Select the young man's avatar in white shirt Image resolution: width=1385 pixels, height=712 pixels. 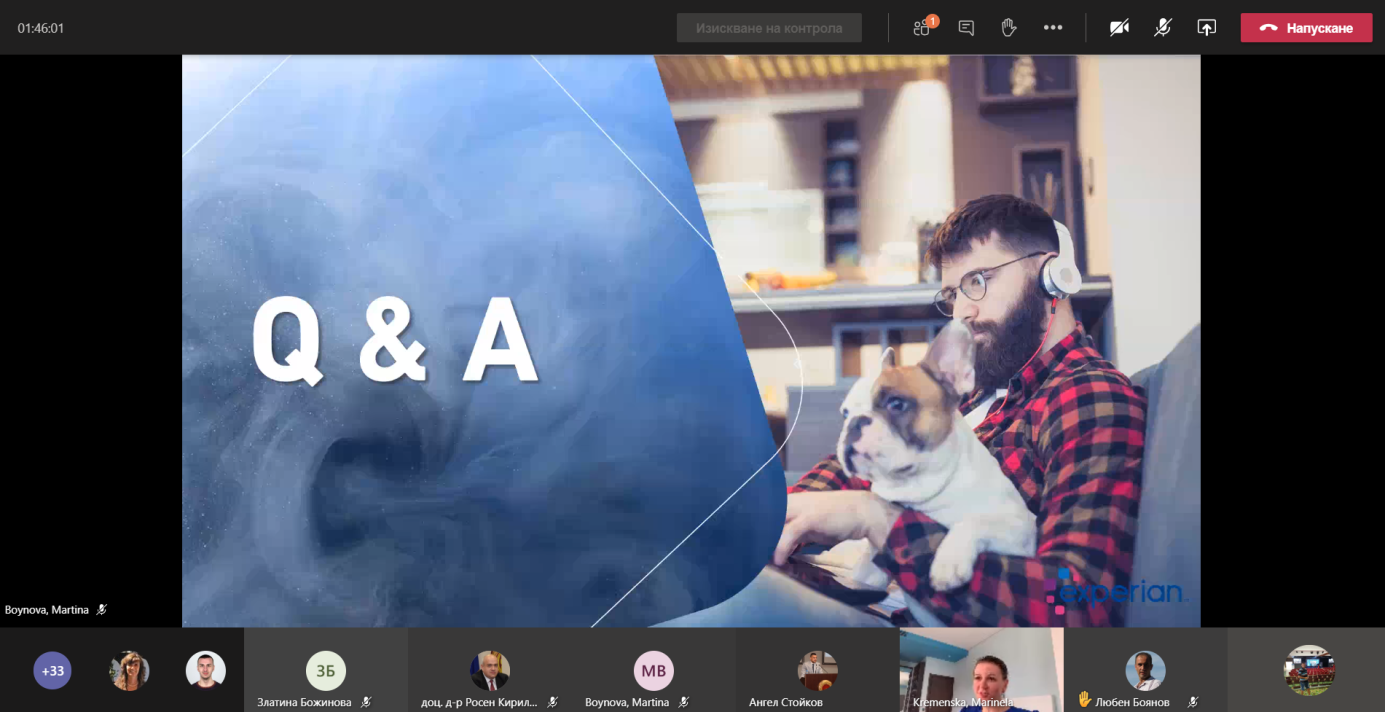tap(206, 671)
